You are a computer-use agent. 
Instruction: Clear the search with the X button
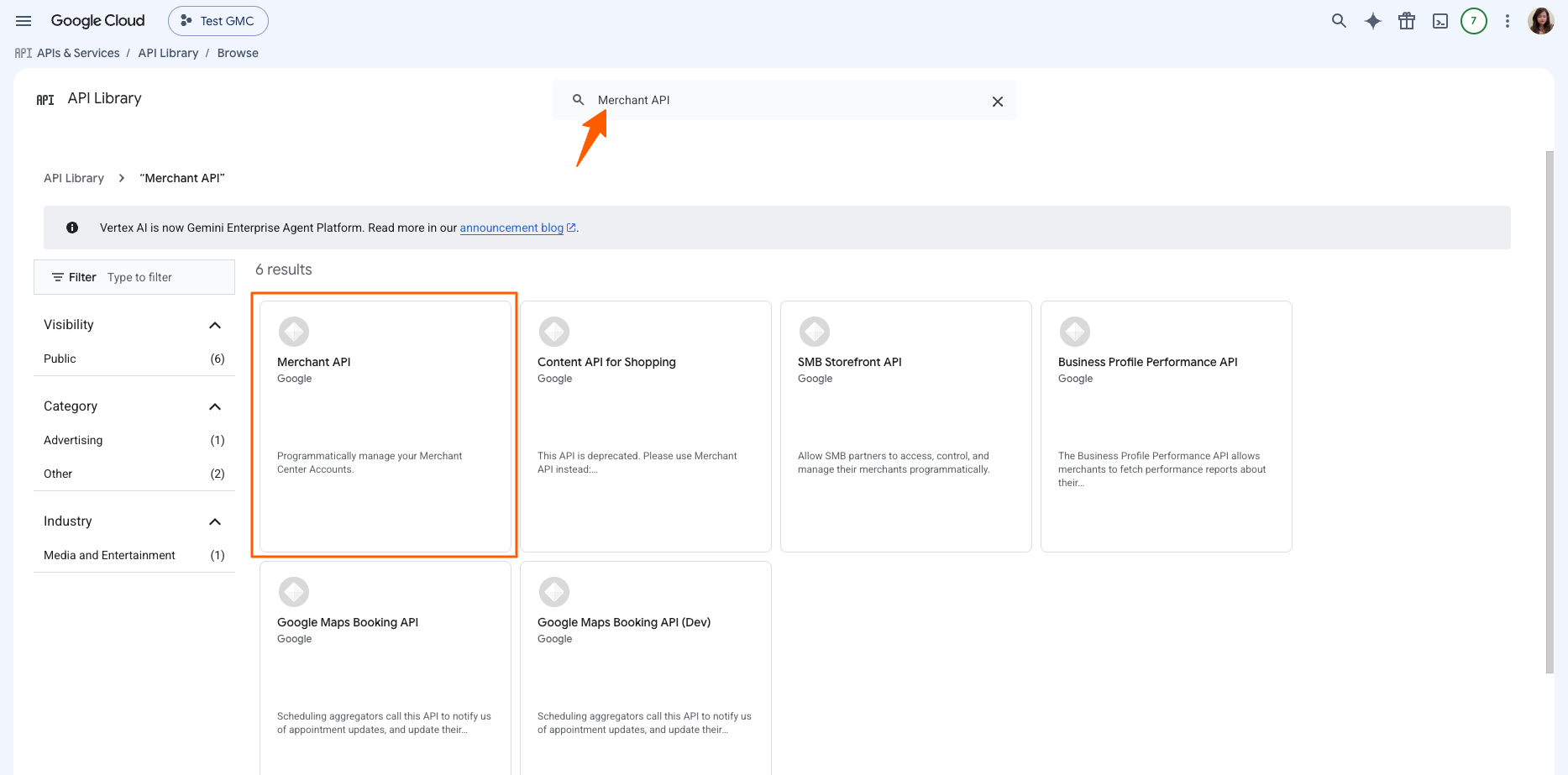998,102
